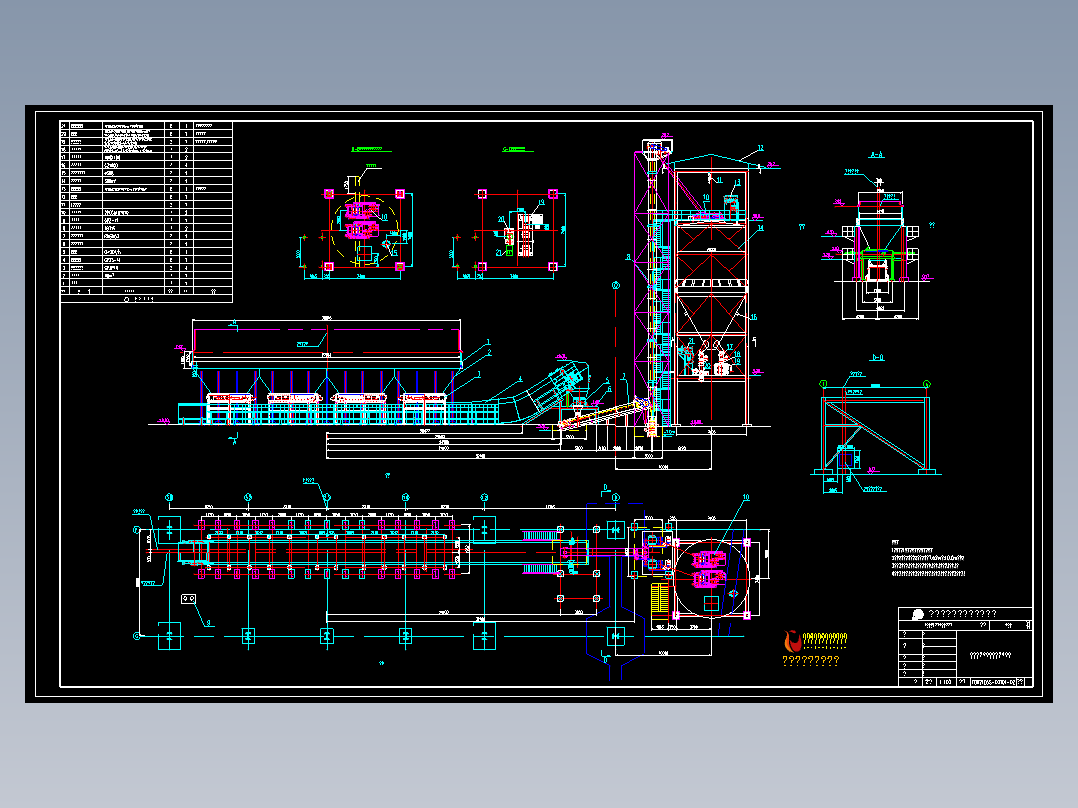Click balloon number 9 in the plan view

(x=209, y=623)
